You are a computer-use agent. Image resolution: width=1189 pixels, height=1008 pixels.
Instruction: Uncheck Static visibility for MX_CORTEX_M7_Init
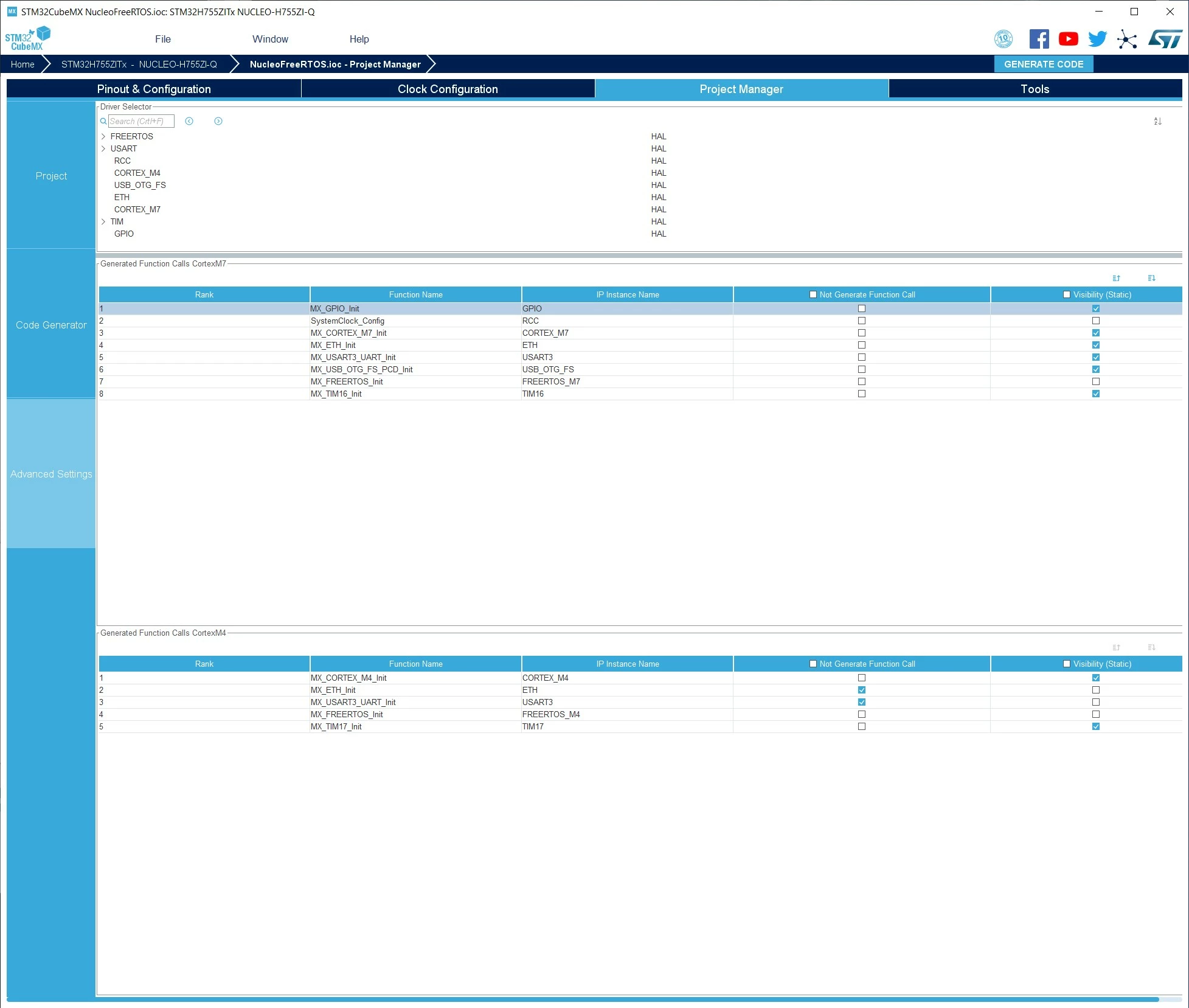(1096, 333)
